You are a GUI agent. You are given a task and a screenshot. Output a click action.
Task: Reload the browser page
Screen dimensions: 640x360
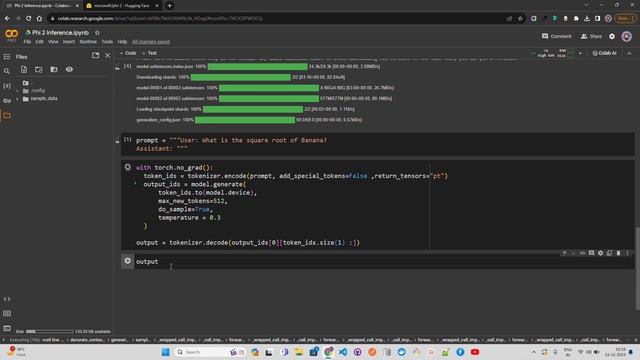[28, 18]
